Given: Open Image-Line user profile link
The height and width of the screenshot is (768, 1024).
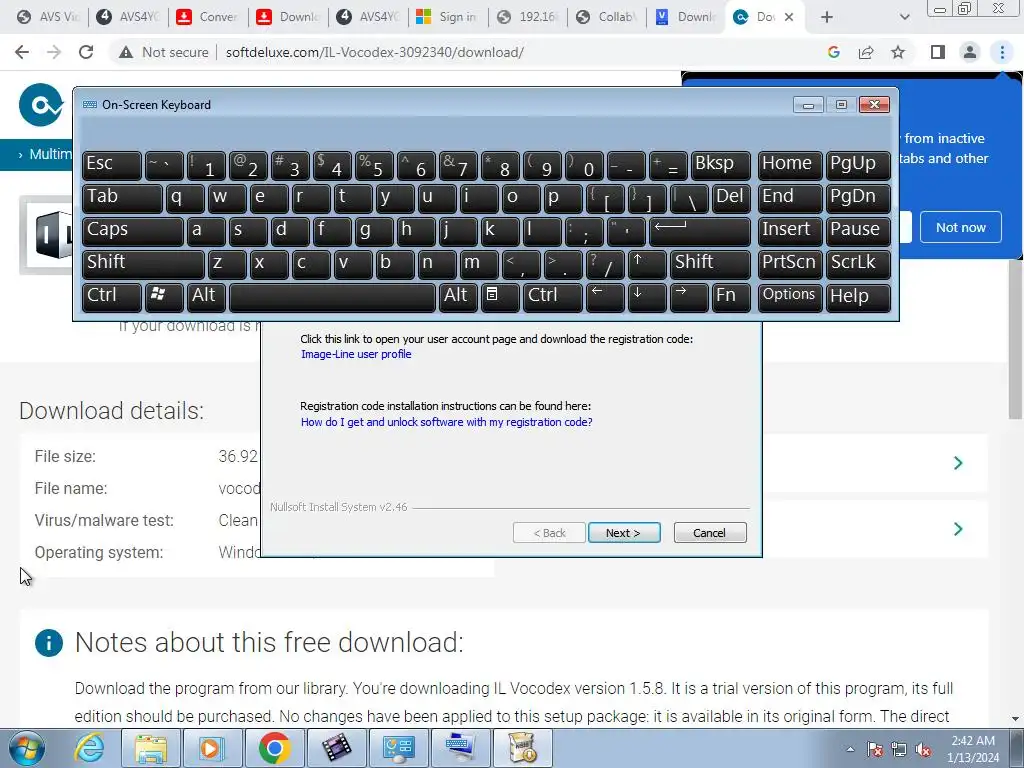Looking at the screenshot, I should pos(356,354).
